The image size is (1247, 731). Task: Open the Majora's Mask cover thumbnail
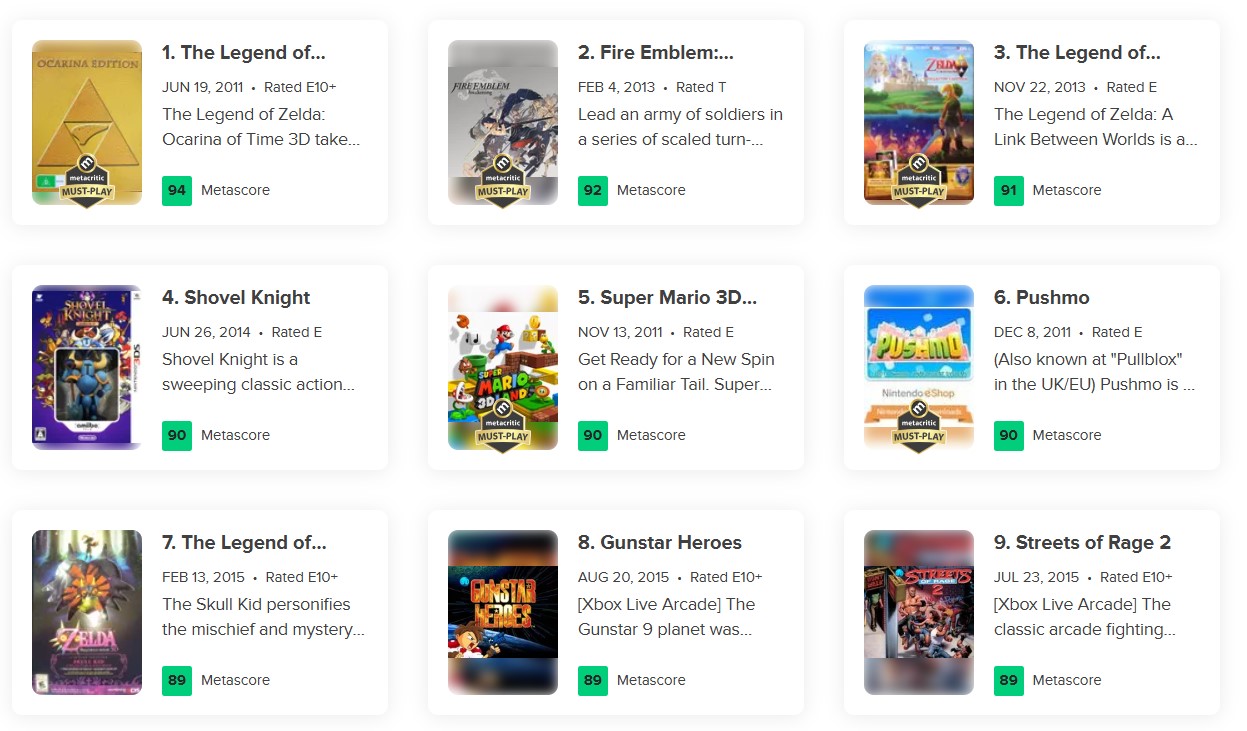87,612
